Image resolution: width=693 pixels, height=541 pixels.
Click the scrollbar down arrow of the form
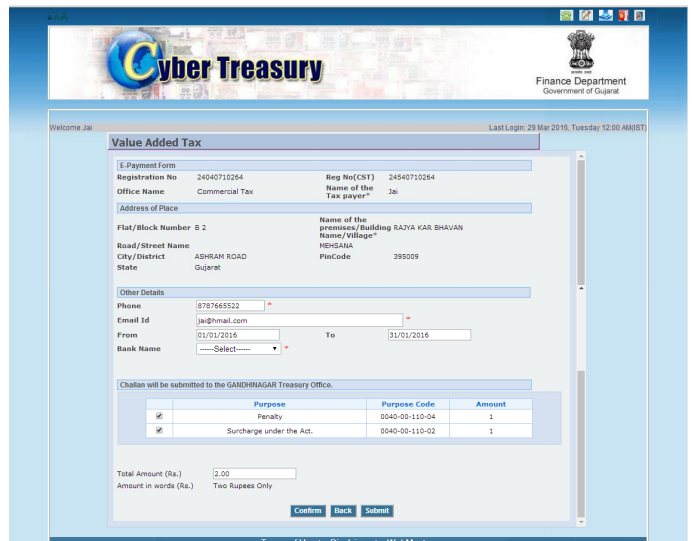(581, 522)
